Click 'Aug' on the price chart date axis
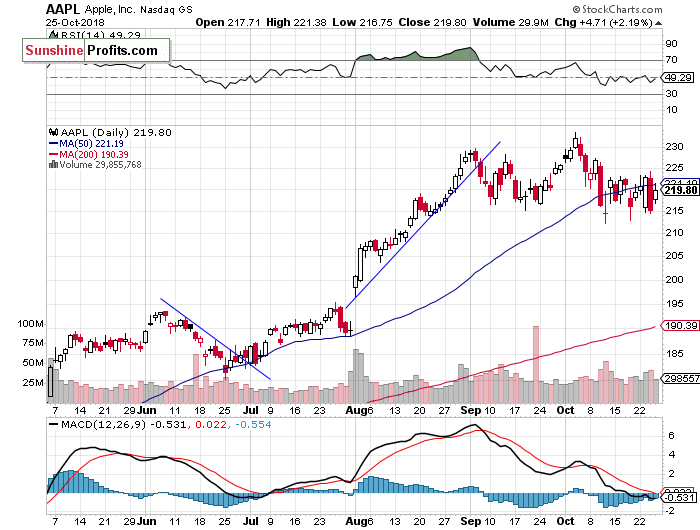 click(x=356, y=410)
